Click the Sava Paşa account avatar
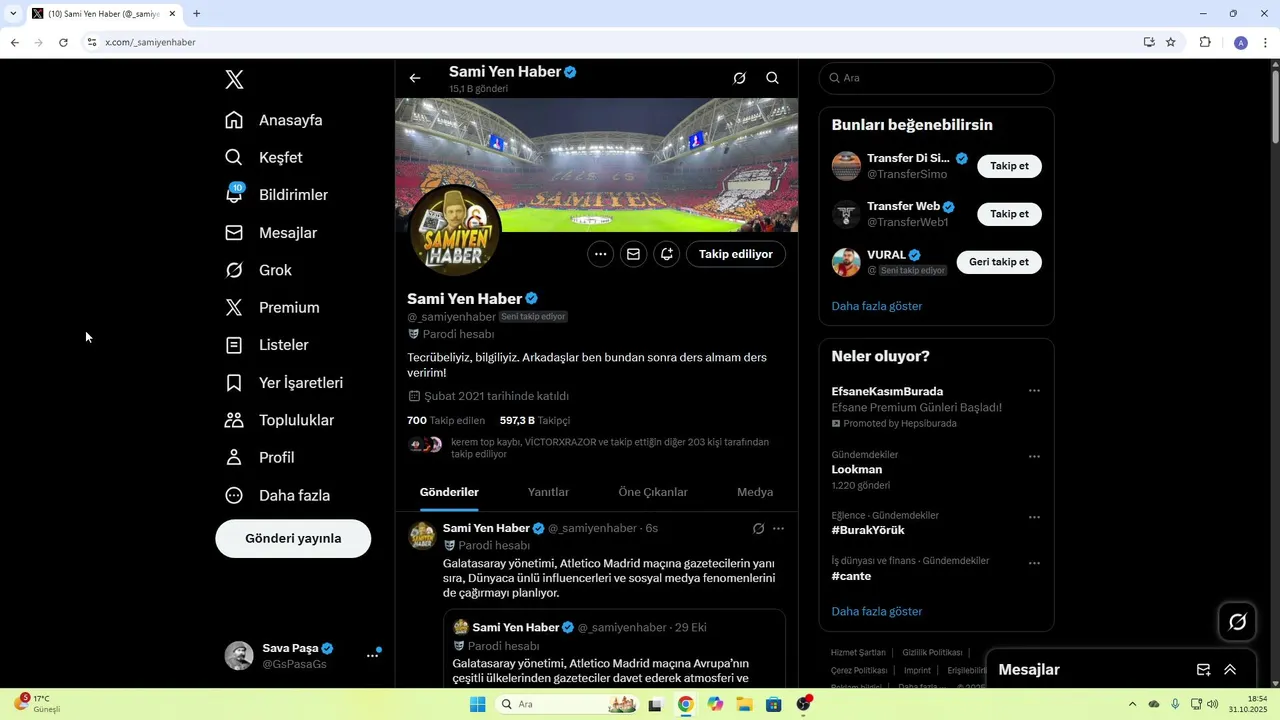Image resolution: width=1280 pixels, height=720 pixels. 239,656
